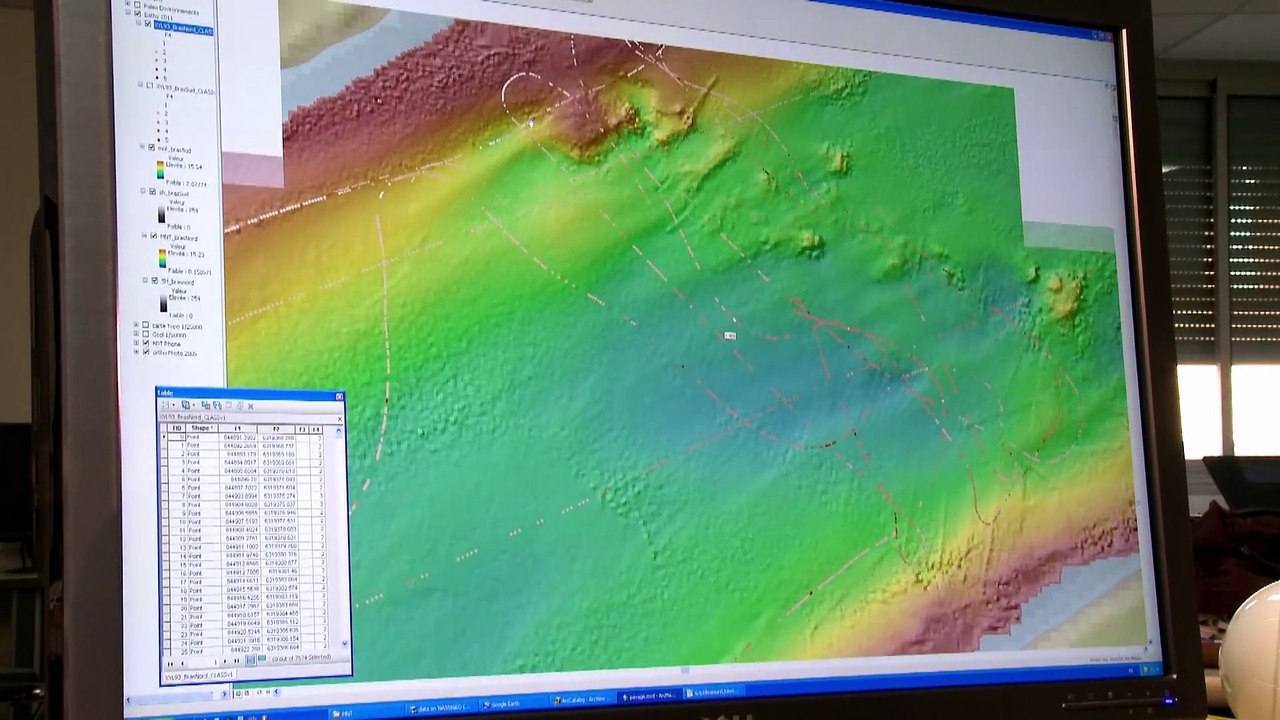Click Switch Selection icon in Table toolbar
1280x720 pixels.
click(x=217, y=405)
